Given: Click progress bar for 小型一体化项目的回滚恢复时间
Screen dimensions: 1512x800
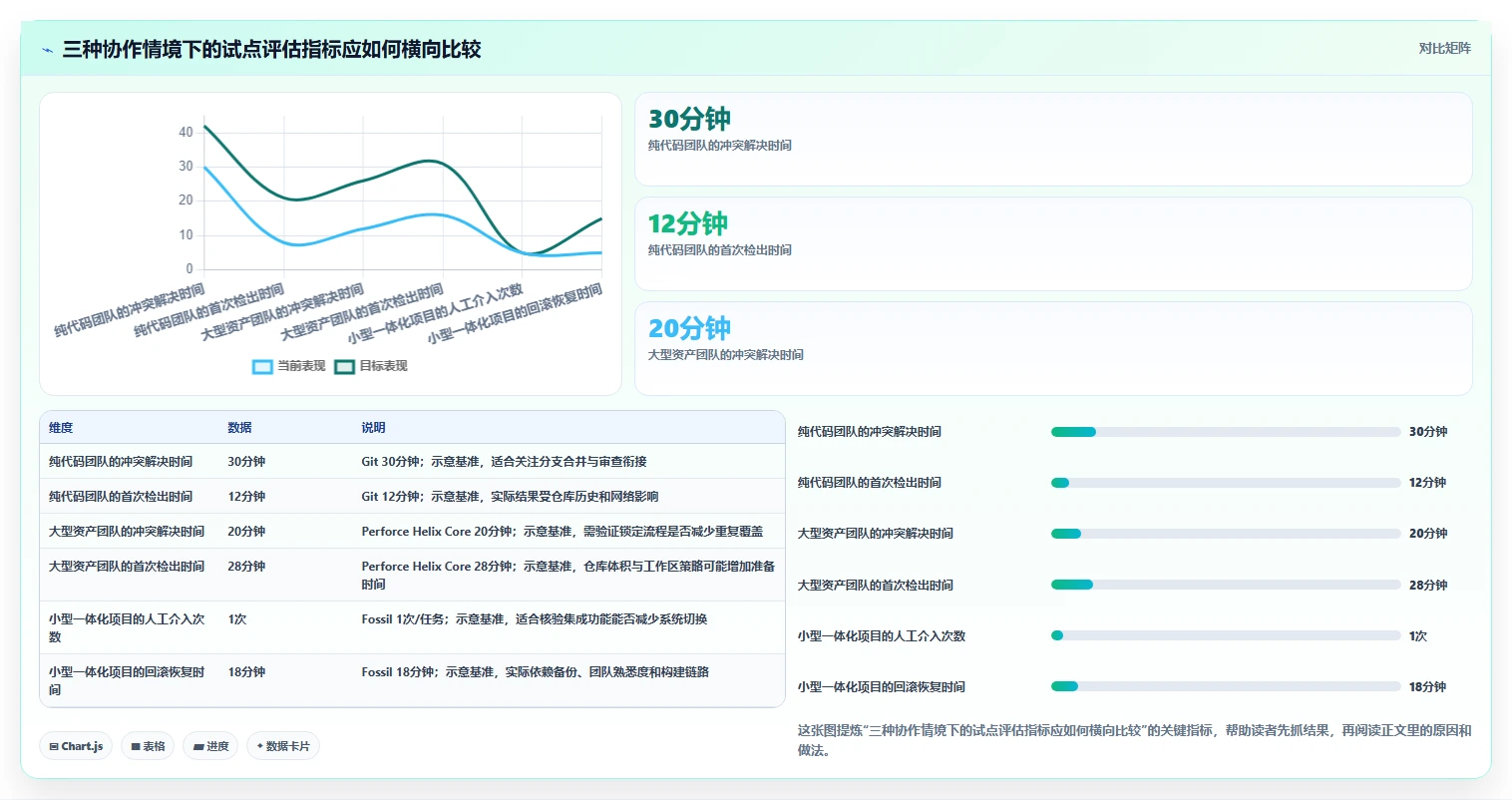Looking at the screenshot, I should pyautogui.click(x=1226, y=686).
